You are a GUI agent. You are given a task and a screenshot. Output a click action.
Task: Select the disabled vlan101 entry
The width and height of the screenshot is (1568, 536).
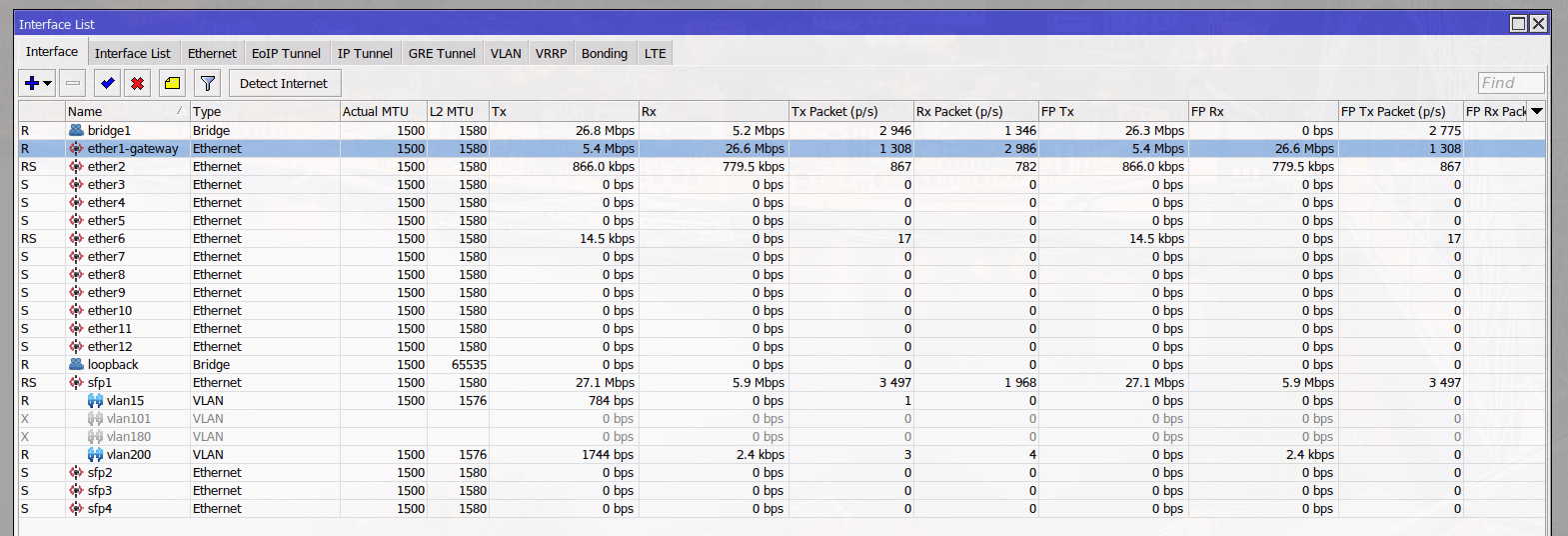tap(128, 418)
